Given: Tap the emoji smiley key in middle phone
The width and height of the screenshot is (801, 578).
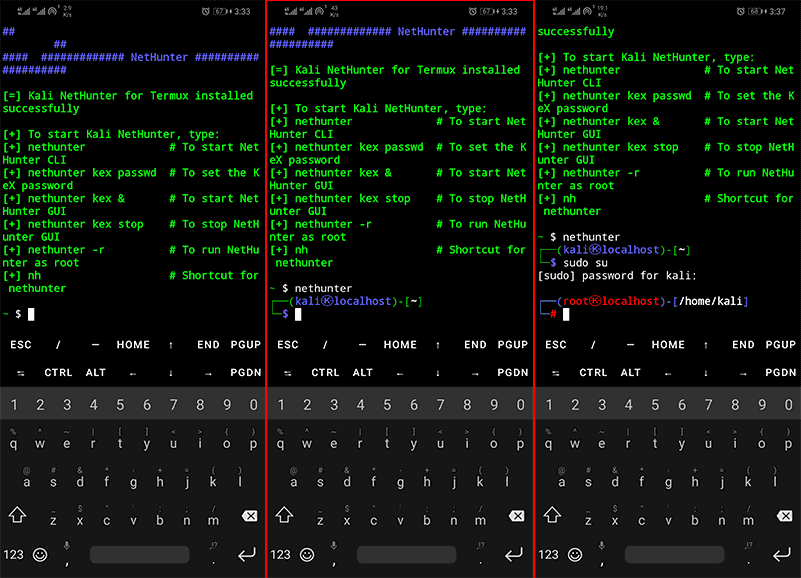Looking at the screenshot, I should click(x=307, y=554).
